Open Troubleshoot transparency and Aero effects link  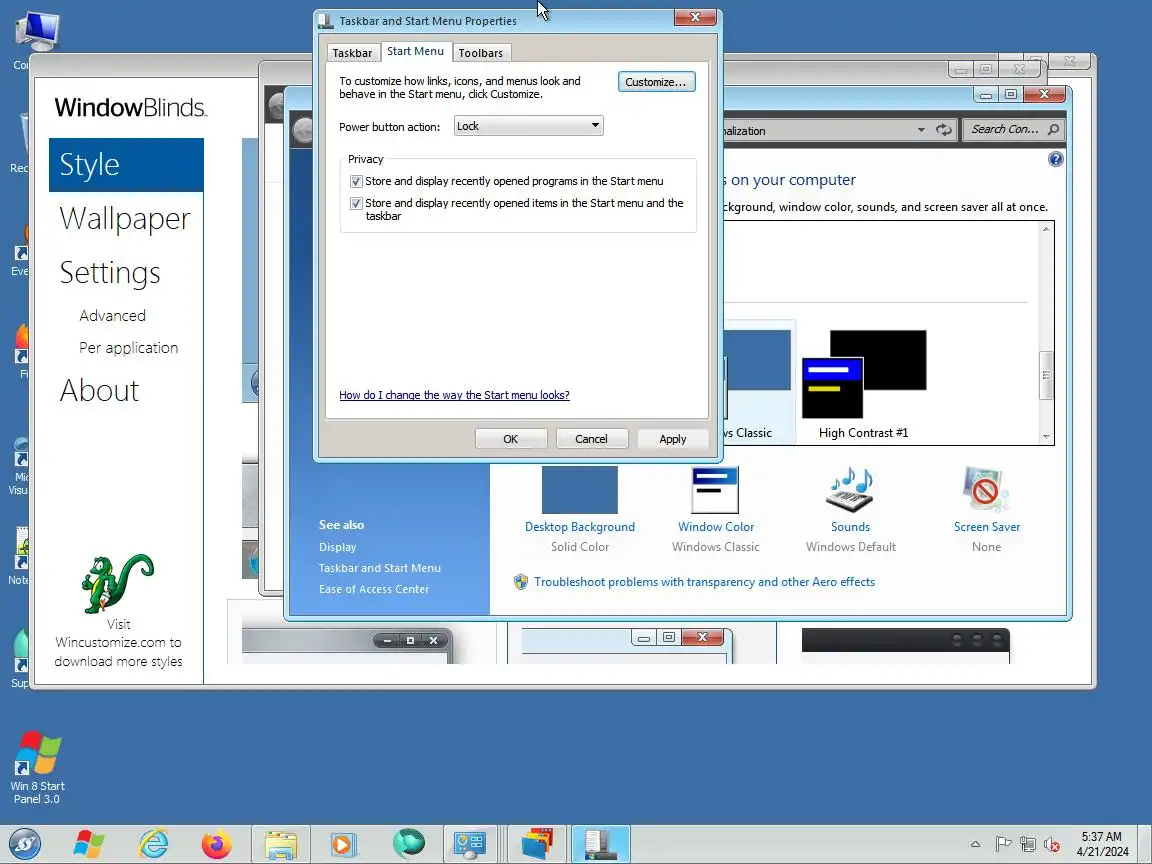coord(704,582)
